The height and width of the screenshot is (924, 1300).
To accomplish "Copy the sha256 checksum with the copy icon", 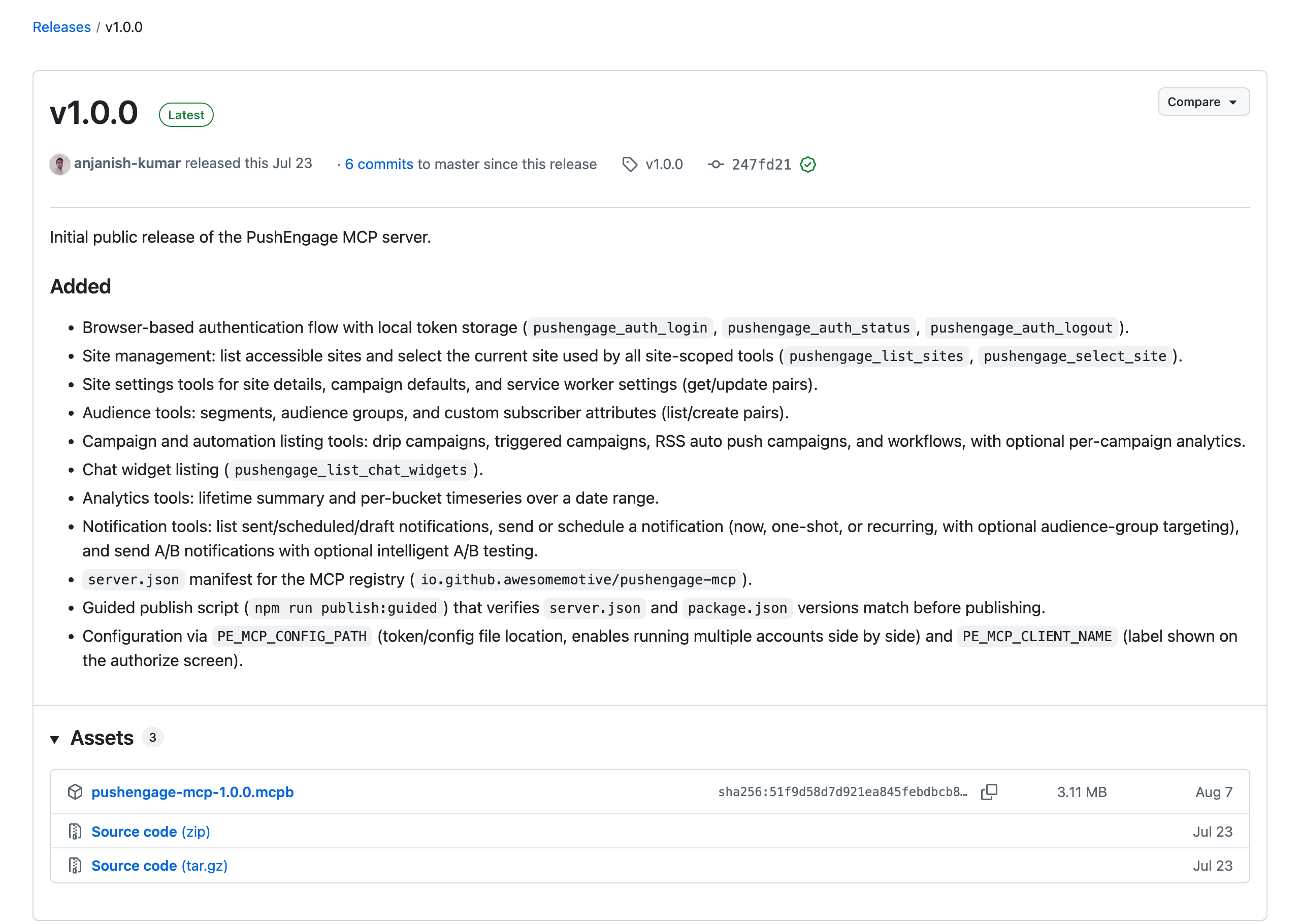I will click(x=989, y=791).
